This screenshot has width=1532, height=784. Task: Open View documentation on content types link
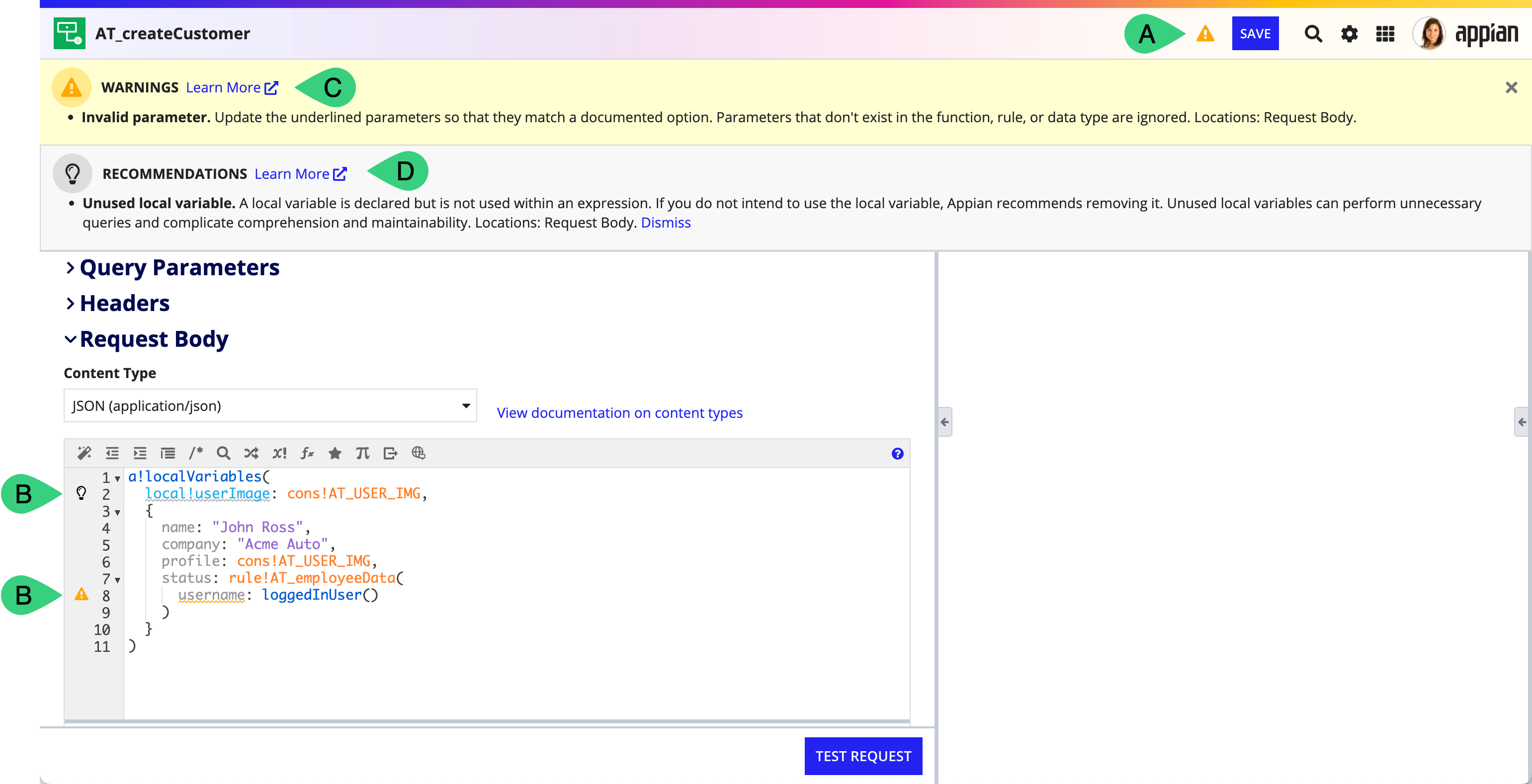620,412
